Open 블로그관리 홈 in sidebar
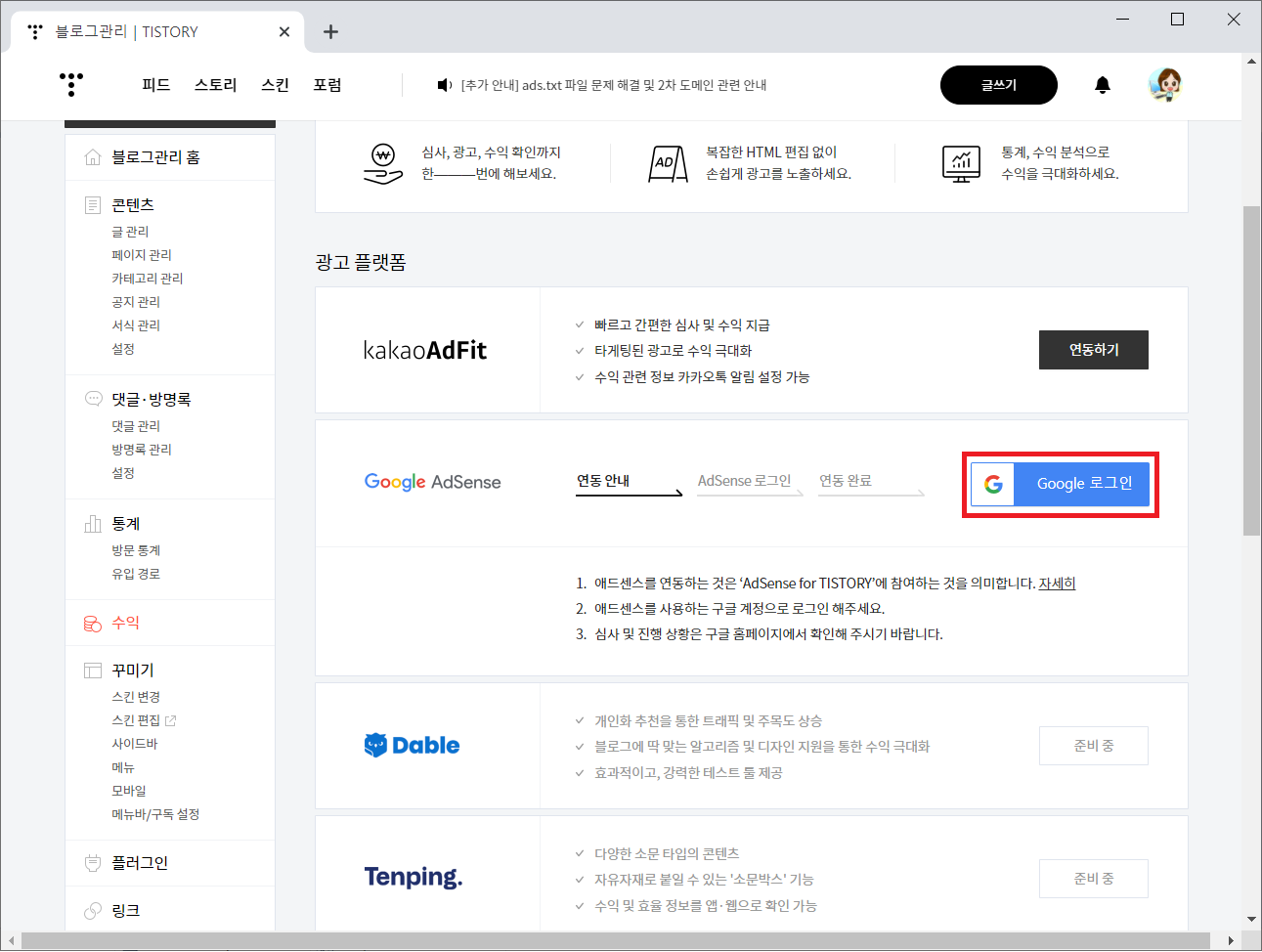 click(x=155, y=157)
